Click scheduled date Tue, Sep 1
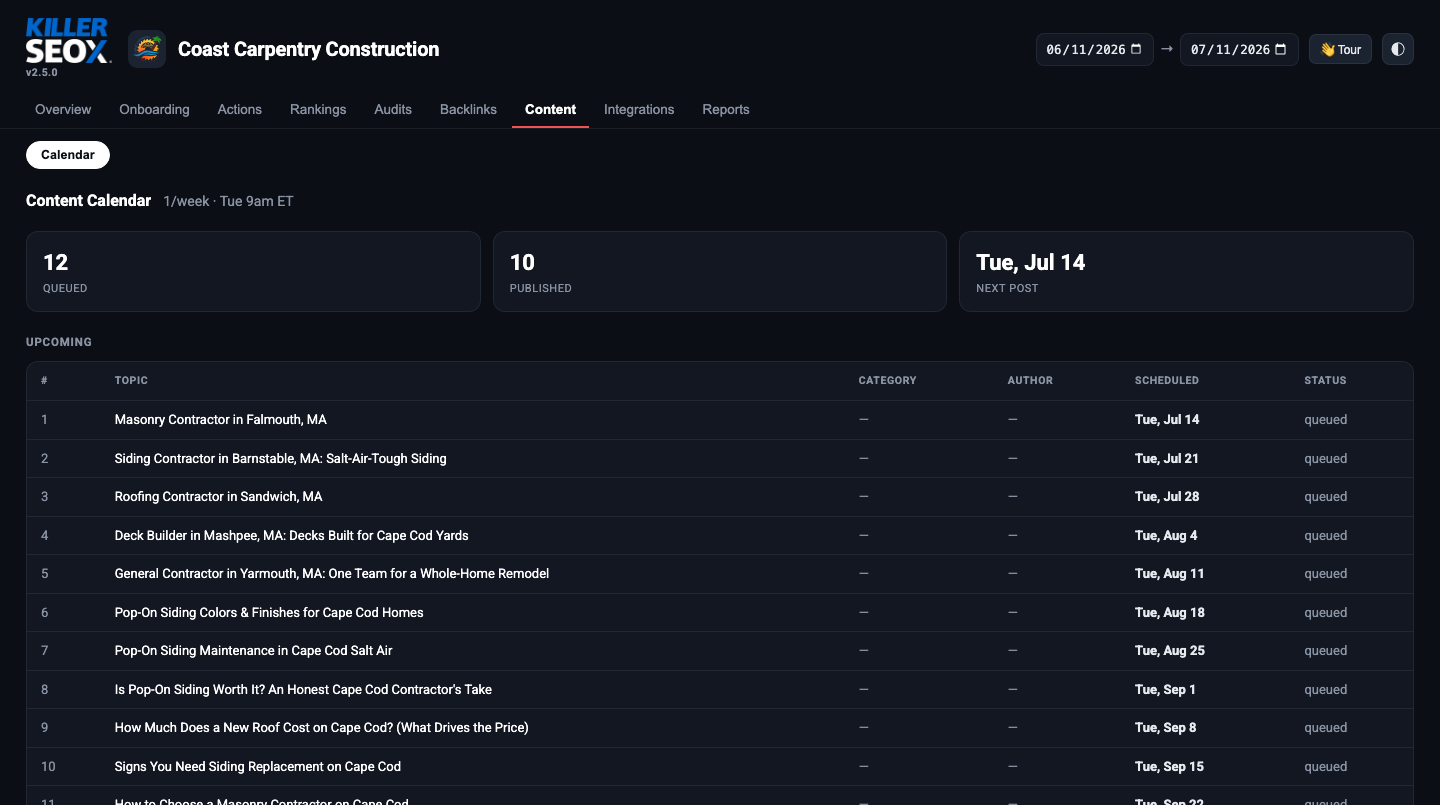Viewport: 1440px width, 805px height. coord(1165,690)
